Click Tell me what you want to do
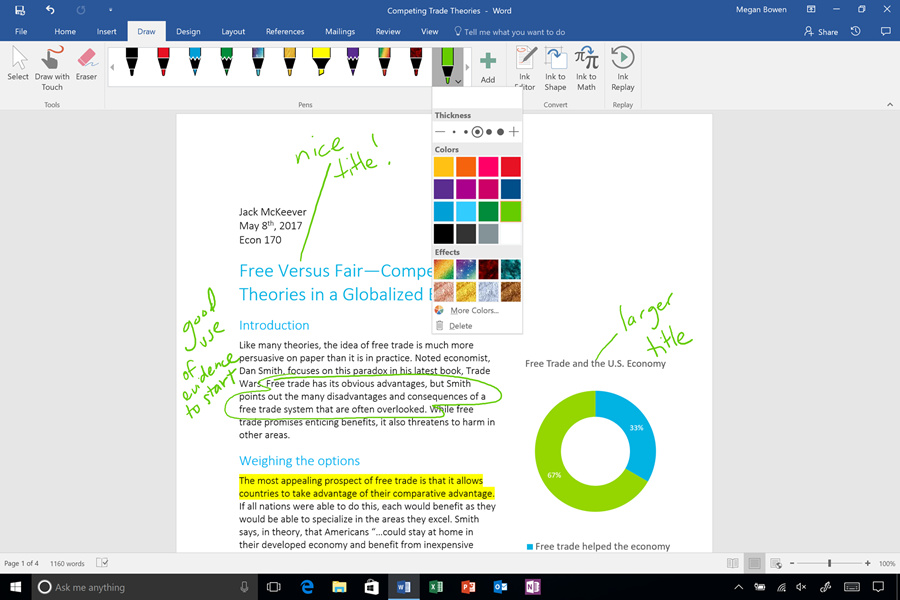This screenshot has height=600, width=900. click(x=510, y=32)
